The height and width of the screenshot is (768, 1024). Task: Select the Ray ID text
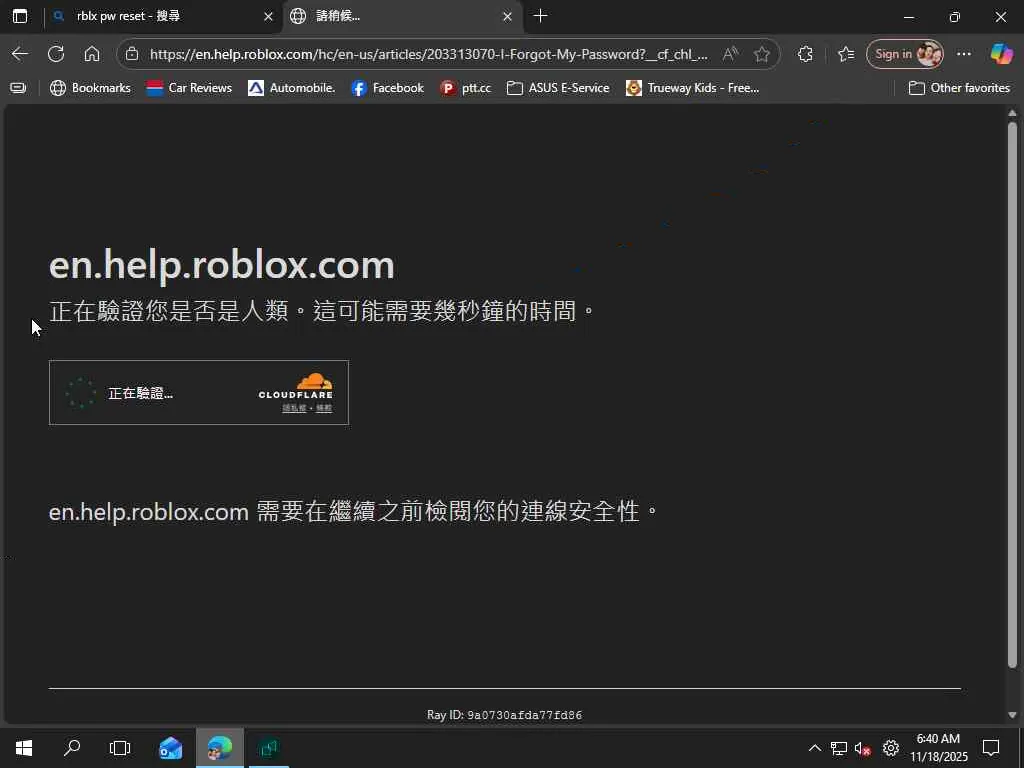[x=504, y=715]
